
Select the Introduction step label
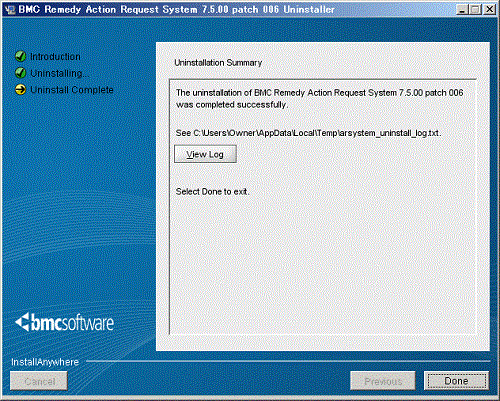click(x=55, y=57)
